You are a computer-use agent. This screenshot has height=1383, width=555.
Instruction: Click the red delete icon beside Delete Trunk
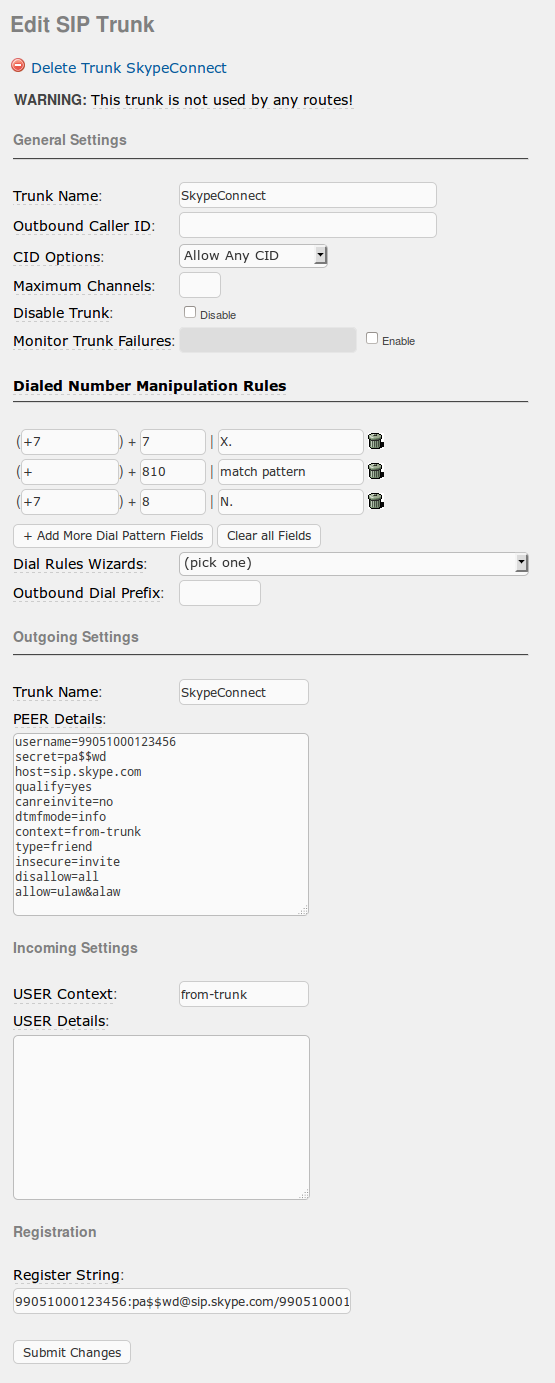pos(18,66)
